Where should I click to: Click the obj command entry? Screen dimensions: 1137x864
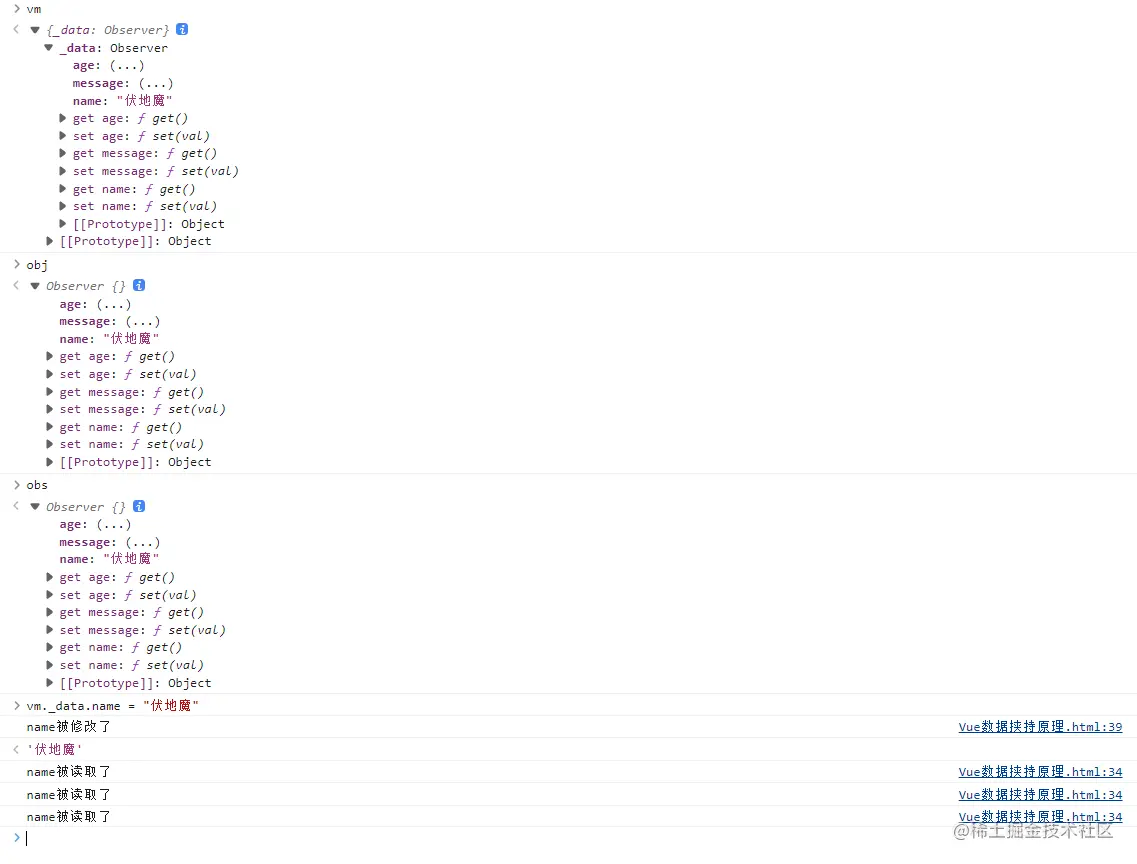pos(37,265)
